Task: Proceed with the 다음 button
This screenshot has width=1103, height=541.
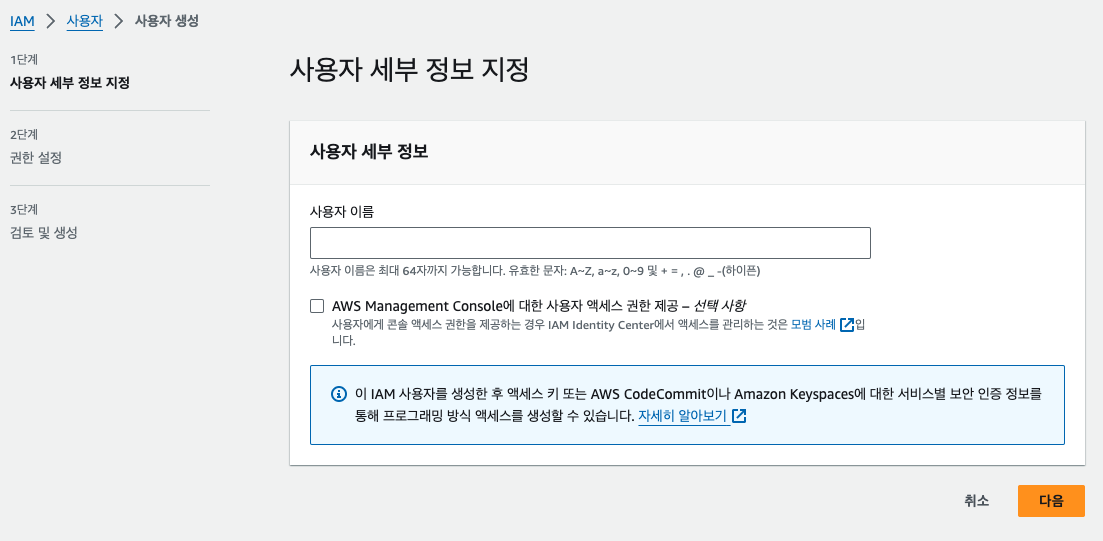Action: click(1051, 501)
